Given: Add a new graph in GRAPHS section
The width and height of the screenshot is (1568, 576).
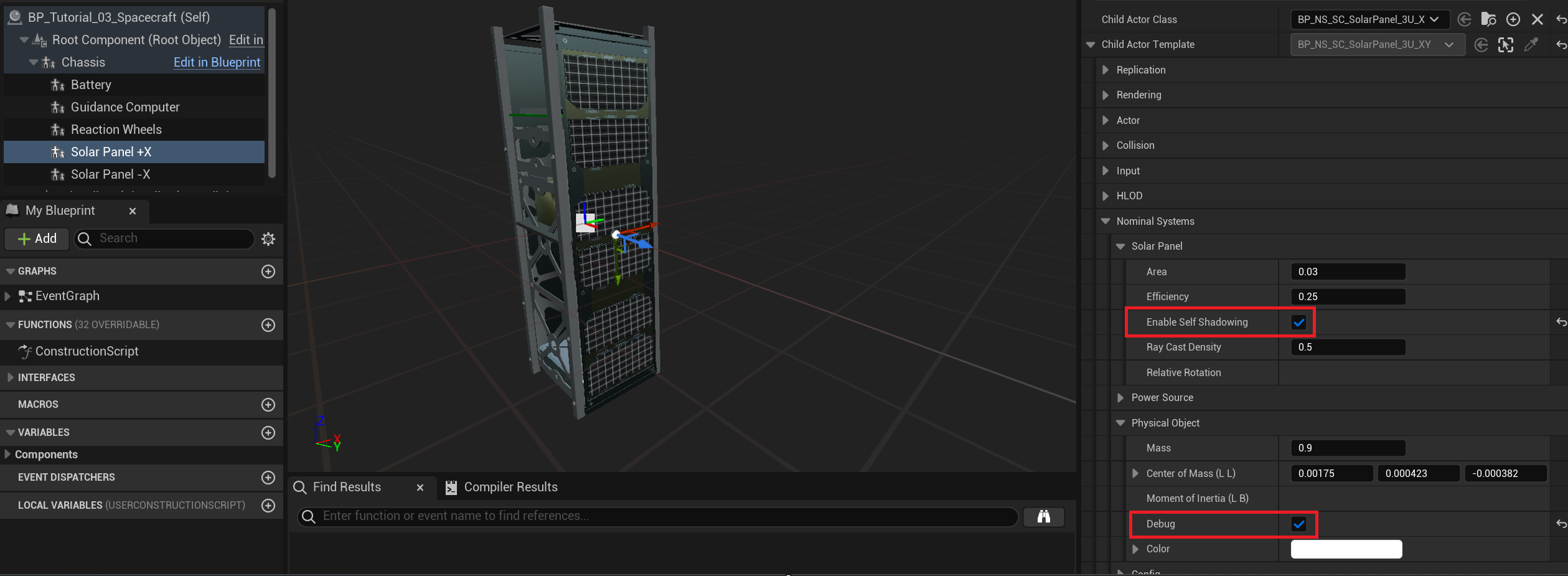Looking at the screenshot, I should (268, 271).
